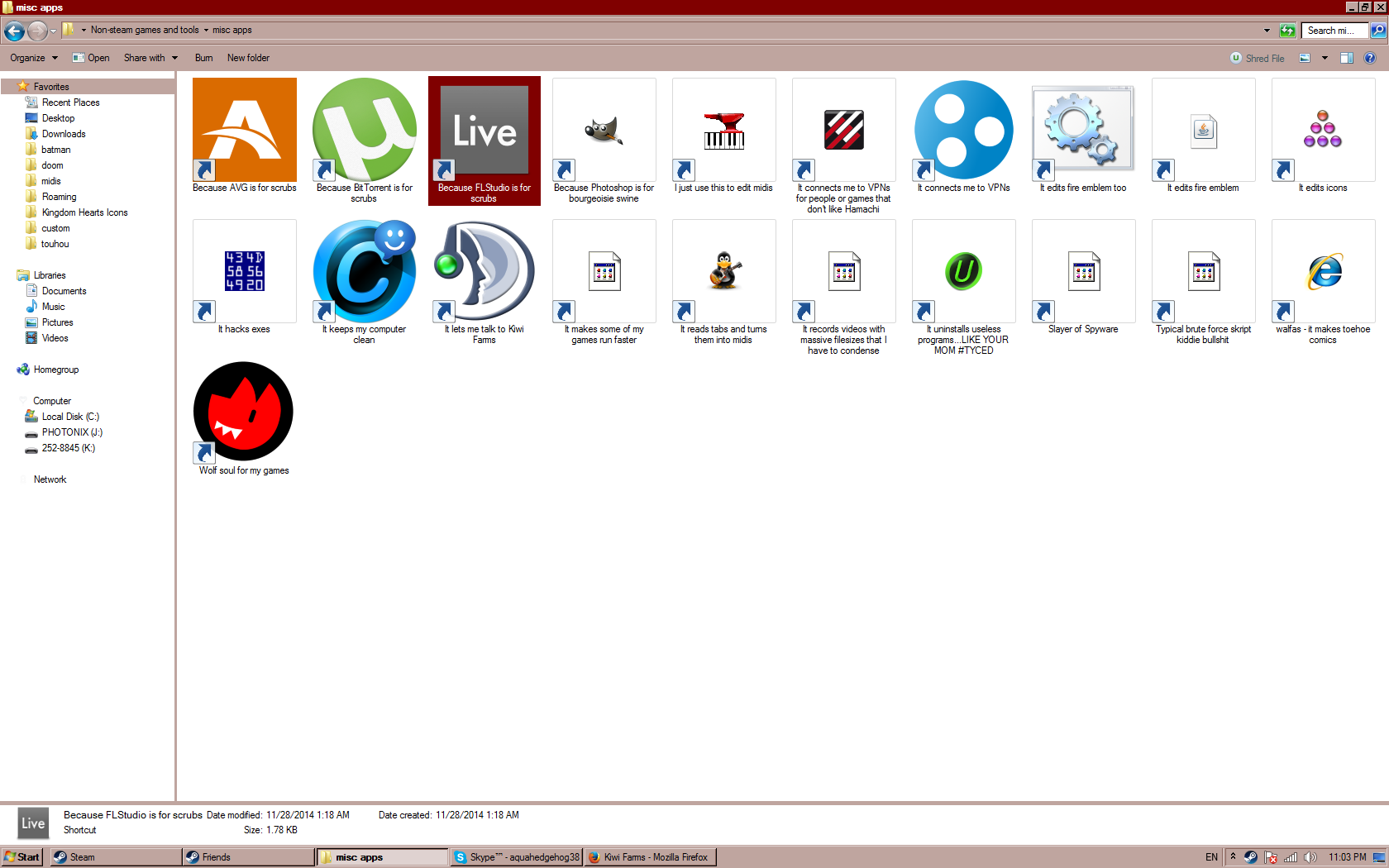Image resolution: width=1389 pixels, height=868 pixels.
Task: Switch to Steam taskbar window
Action: (x=115, y=857)
